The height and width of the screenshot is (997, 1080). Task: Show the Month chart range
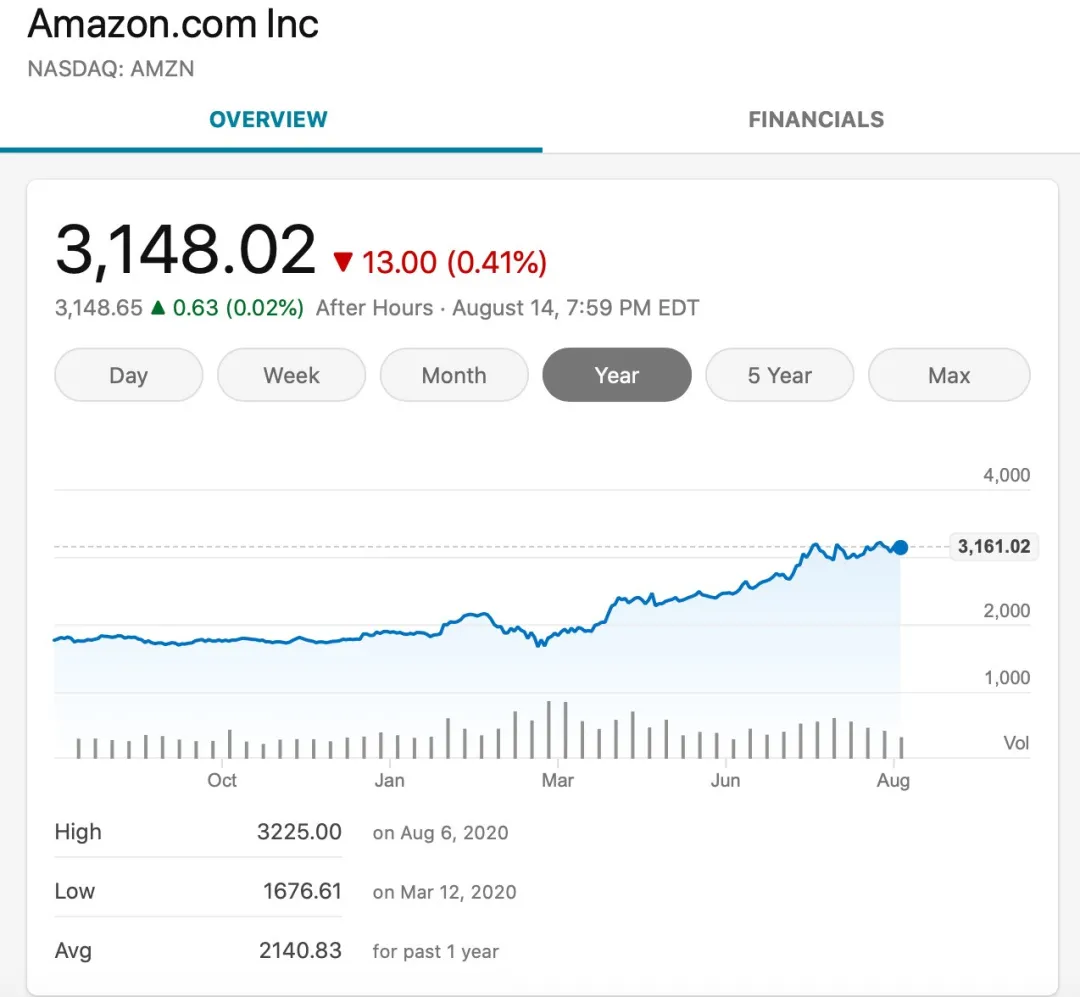(454, 376)
